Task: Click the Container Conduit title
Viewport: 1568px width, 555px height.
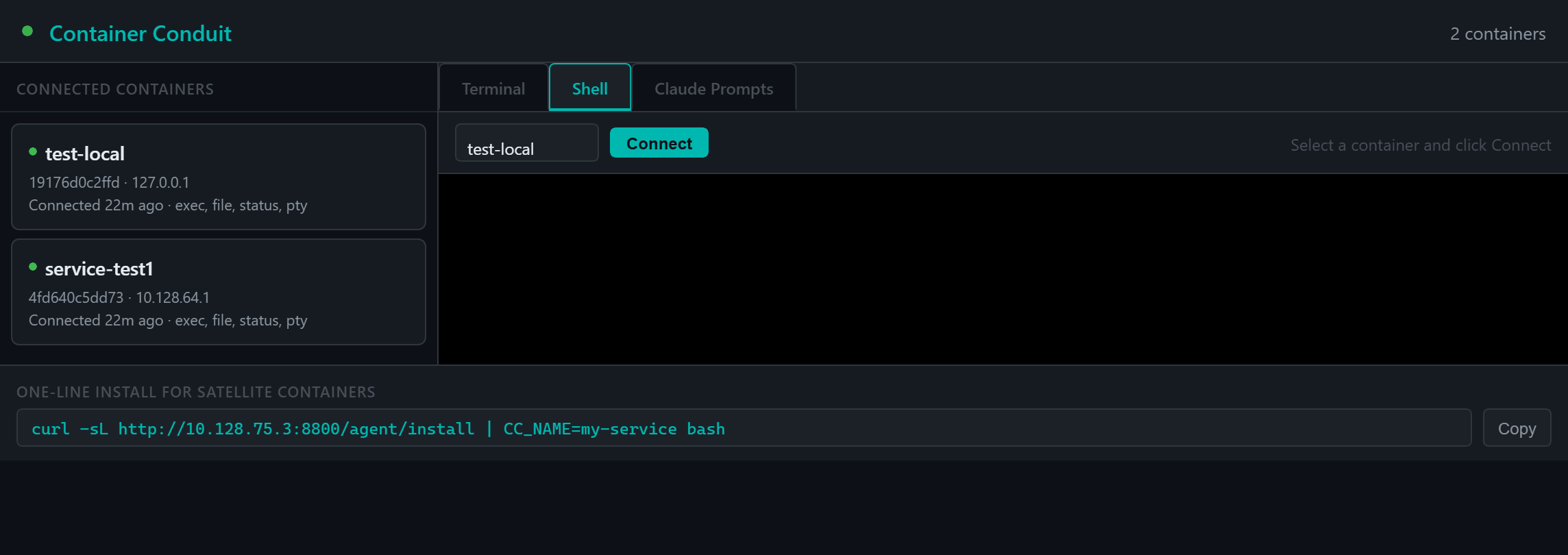Action: click(x=140, y=34)
